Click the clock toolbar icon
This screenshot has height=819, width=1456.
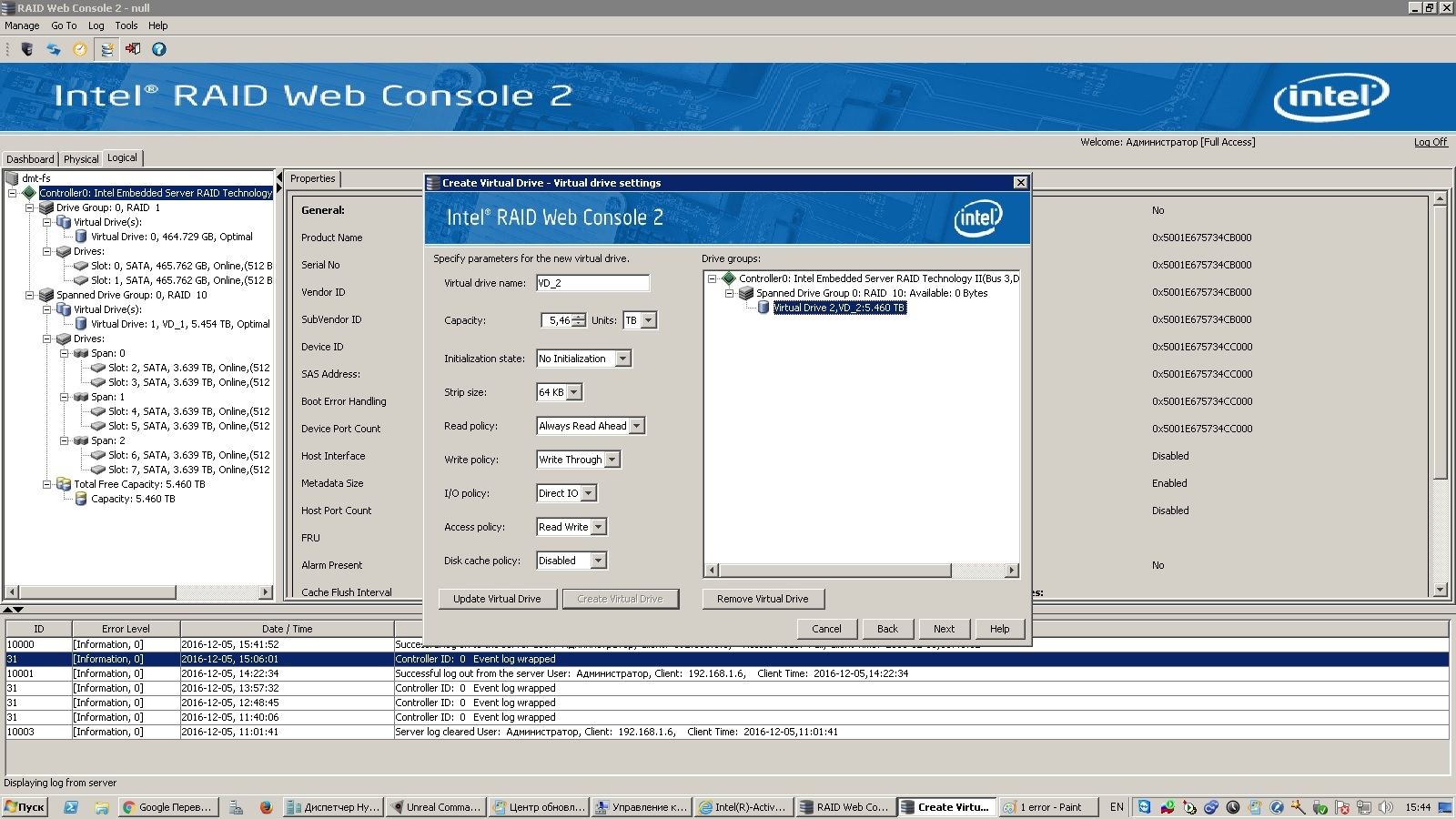(x=80, y=49)
